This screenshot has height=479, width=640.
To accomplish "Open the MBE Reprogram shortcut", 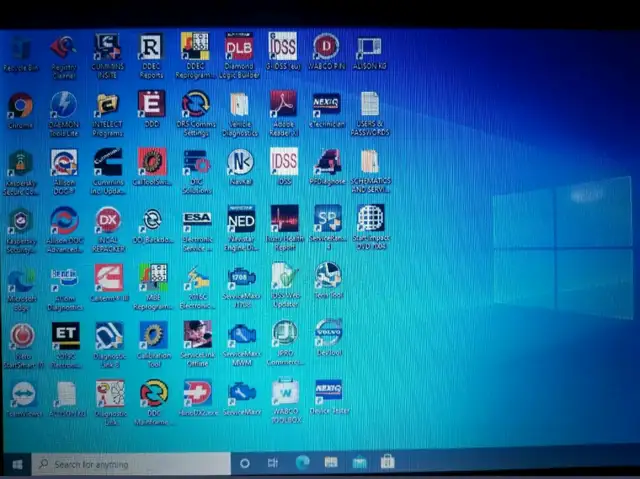I will (153, 278).
